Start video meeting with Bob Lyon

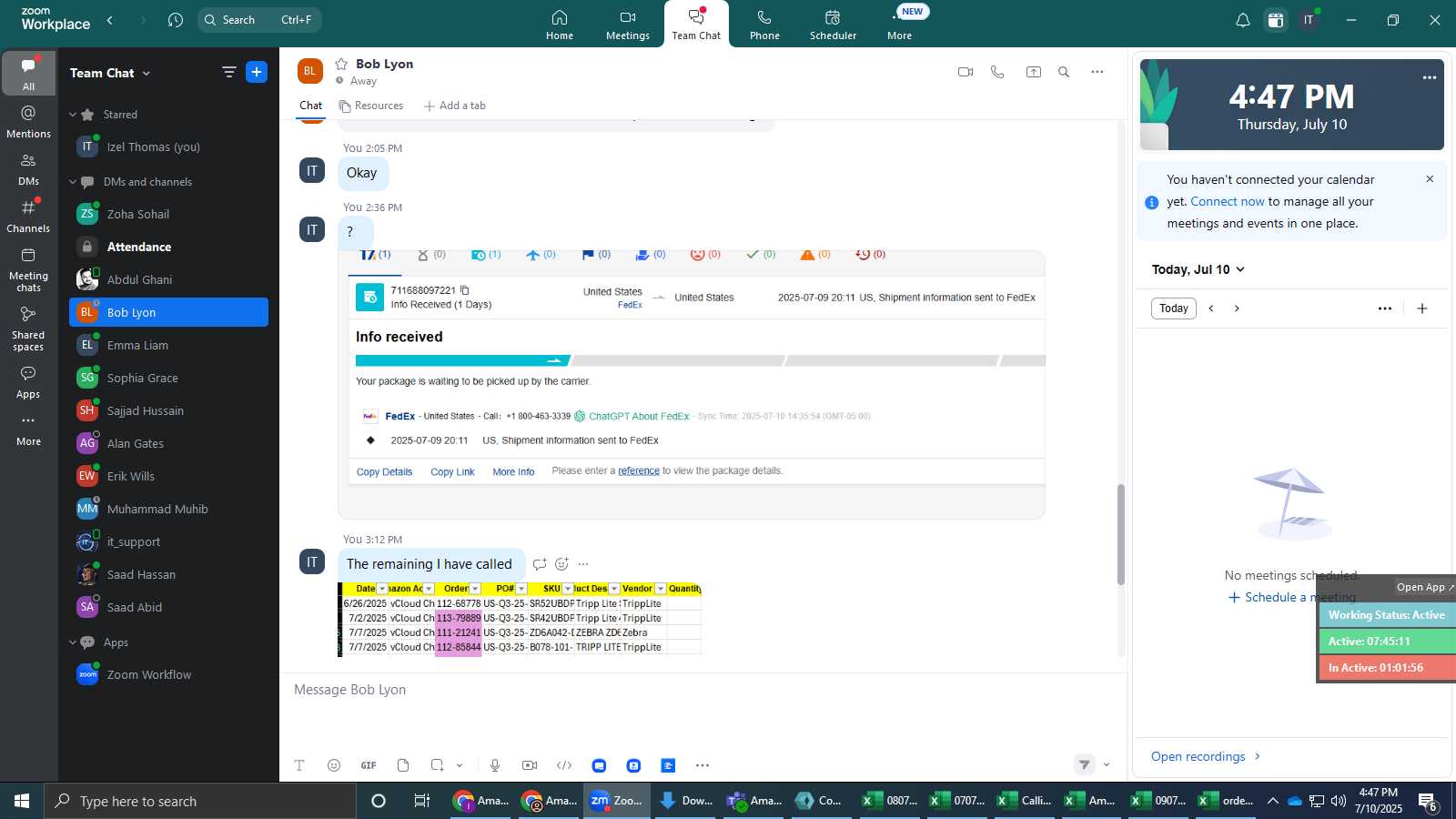pyautogui.click(x=966, y=72)
